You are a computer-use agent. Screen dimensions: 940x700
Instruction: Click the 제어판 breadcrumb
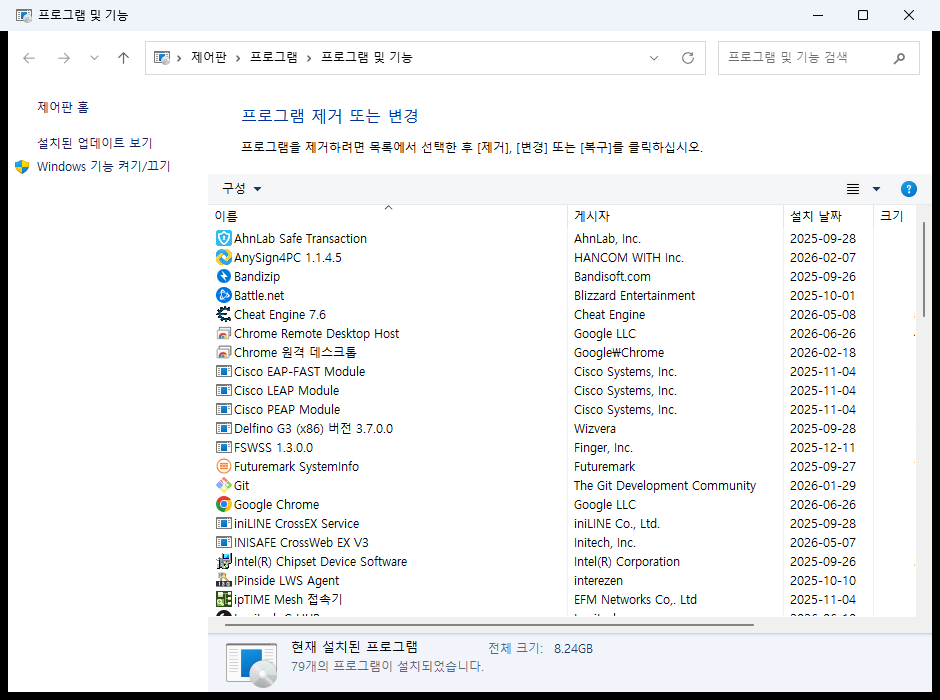click(209, 58)
